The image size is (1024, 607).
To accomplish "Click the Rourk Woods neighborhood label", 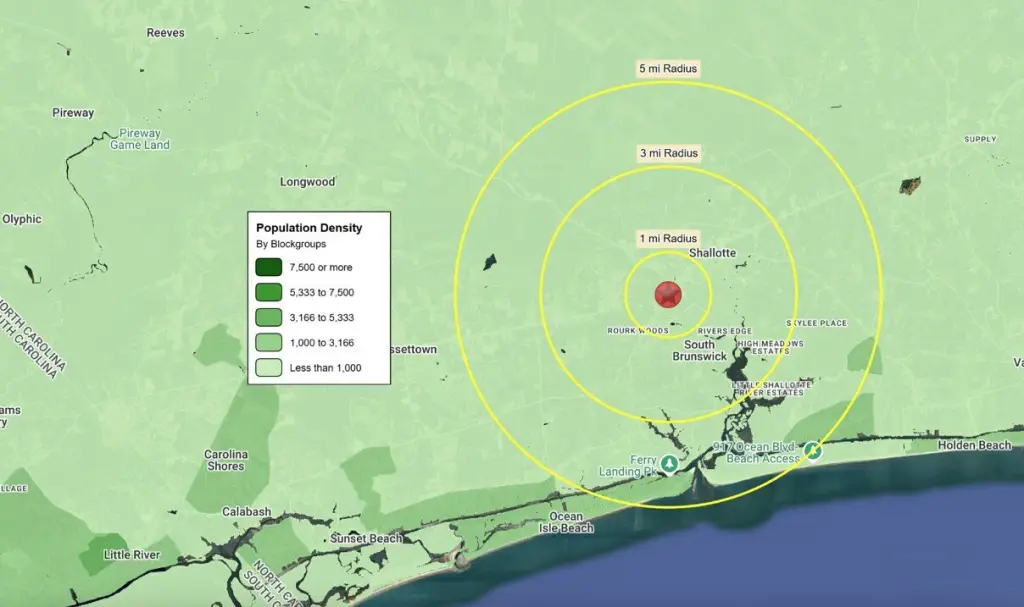I will point(638,331).
